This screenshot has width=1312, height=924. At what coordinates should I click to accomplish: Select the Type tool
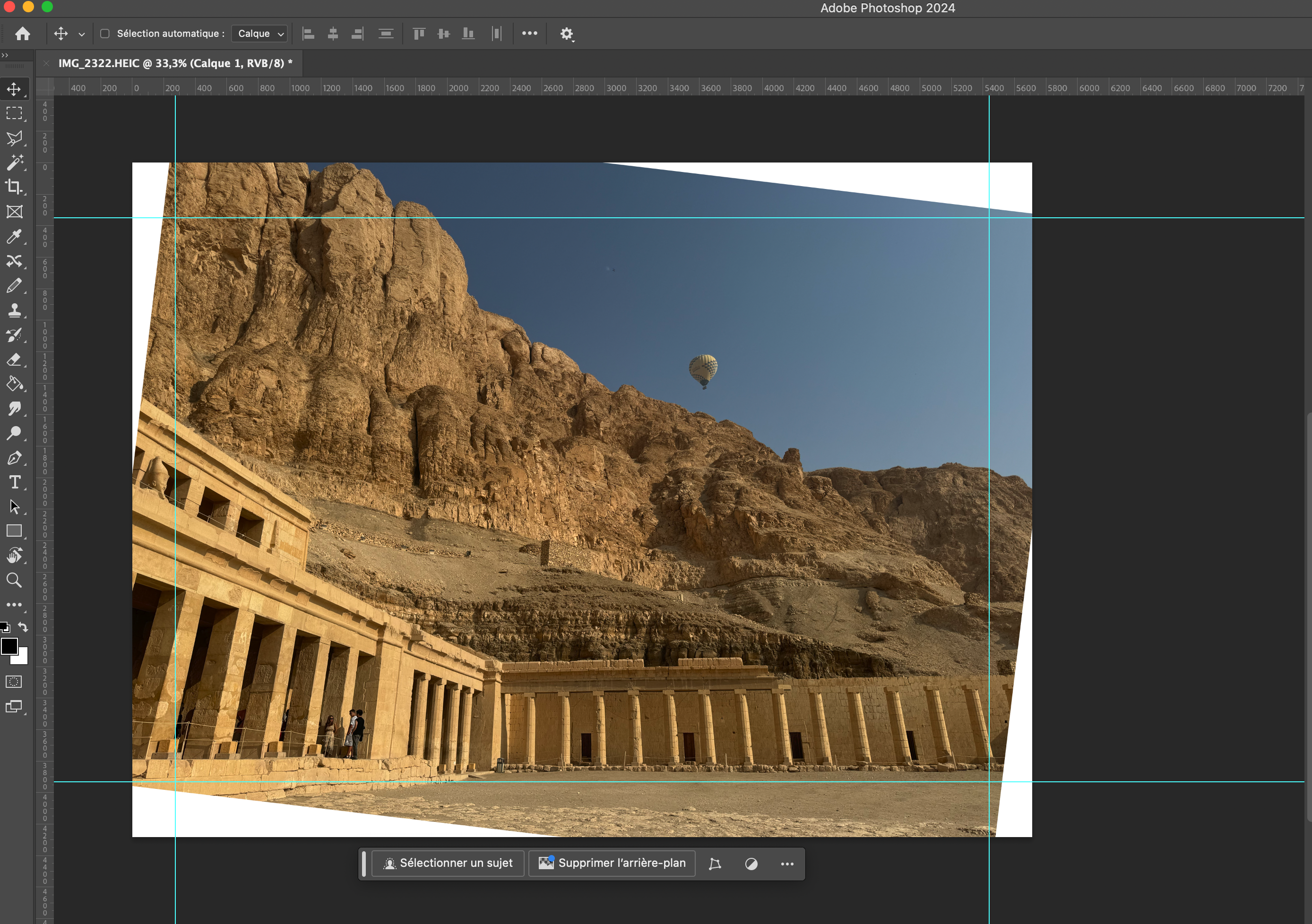pos(14,482)
